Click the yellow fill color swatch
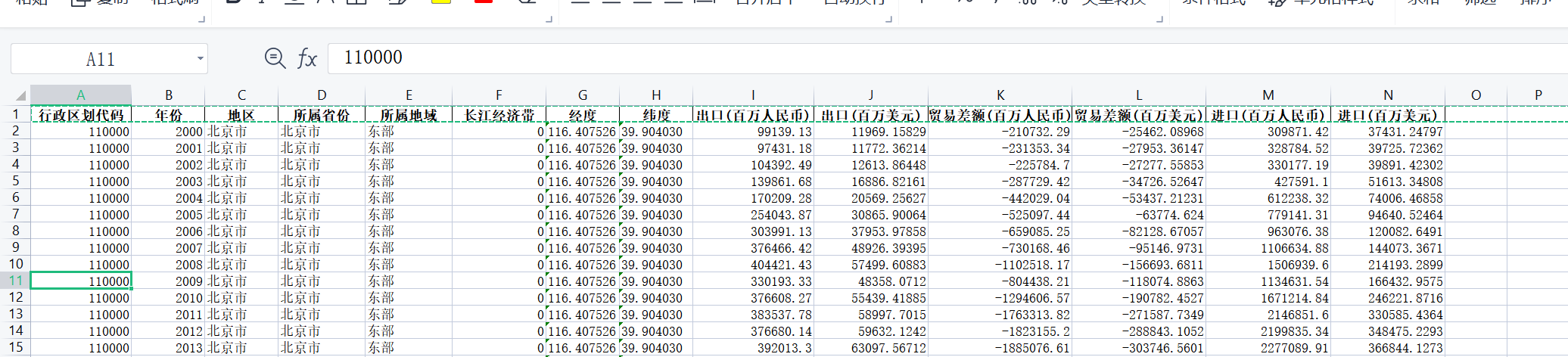The height and width of the screenshot is (357, 1568). (440, 2)
